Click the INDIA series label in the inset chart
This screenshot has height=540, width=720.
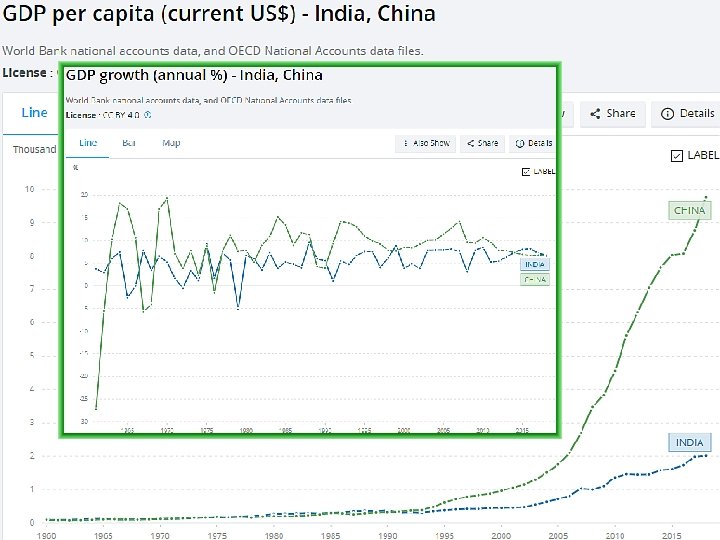tap(536, 265)
